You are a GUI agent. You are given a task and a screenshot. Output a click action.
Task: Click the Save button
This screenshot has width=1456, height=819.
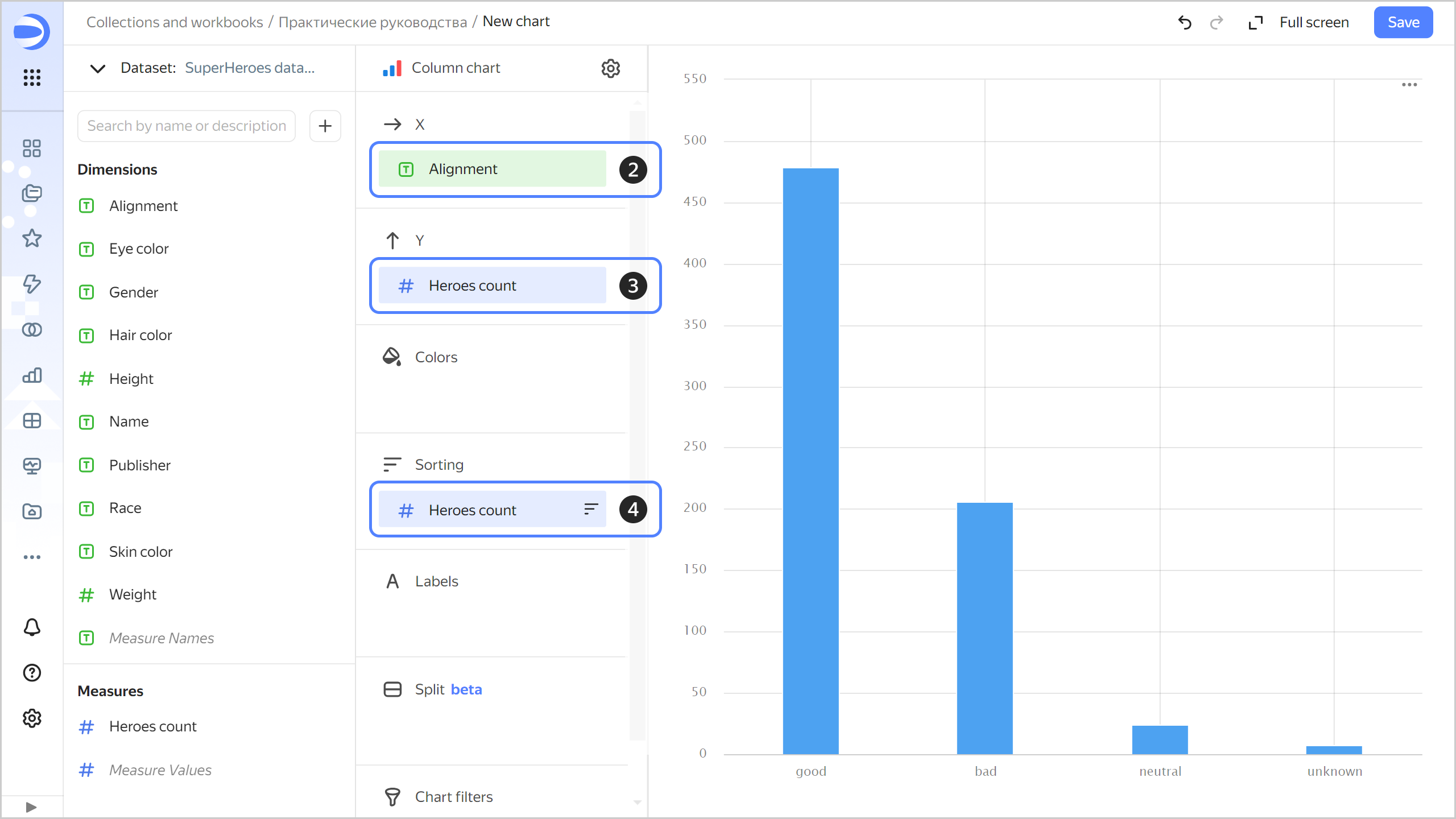1403,23
